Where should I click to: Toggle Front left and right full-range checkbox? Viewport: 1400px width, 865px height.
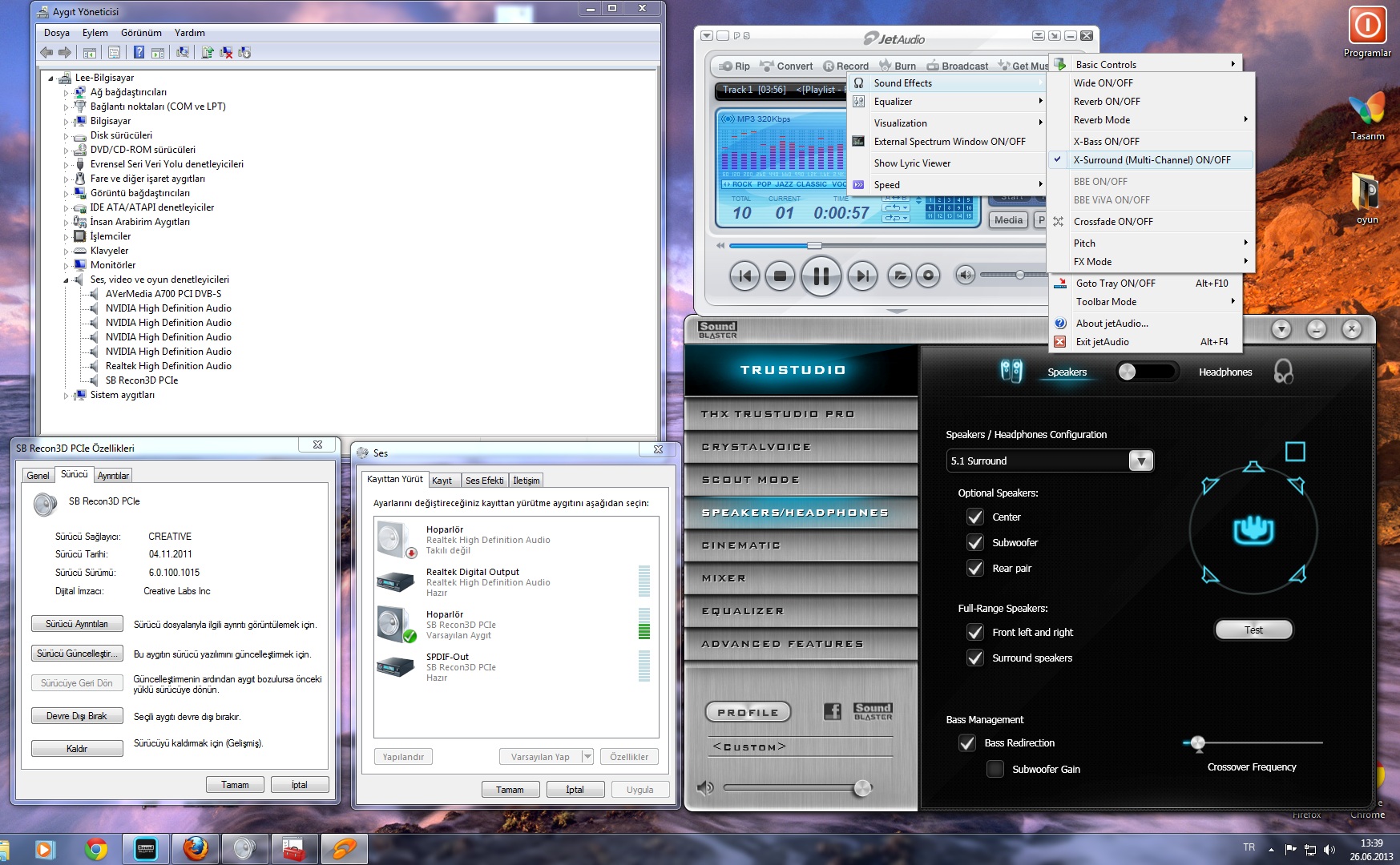click(975, 633)
